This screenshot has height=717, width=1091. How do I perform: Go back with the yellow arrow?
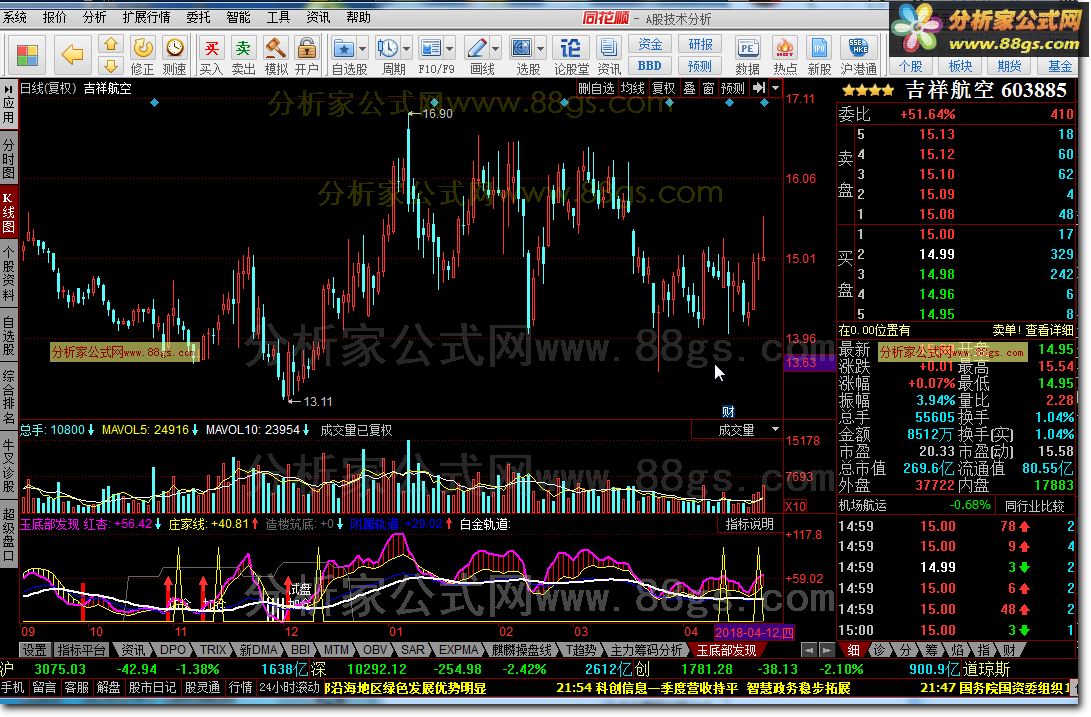tap(72, 54)
